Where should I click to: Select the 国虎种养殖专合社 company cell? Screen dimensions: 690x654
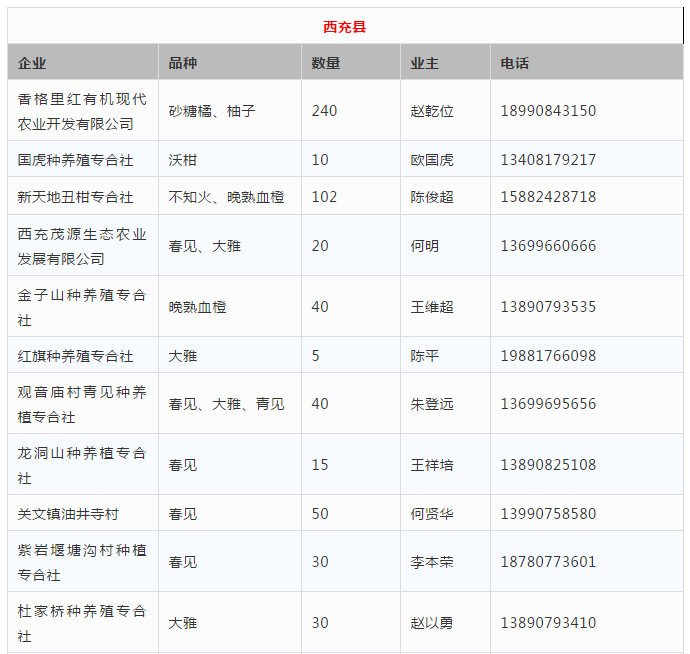coord(76,160)
